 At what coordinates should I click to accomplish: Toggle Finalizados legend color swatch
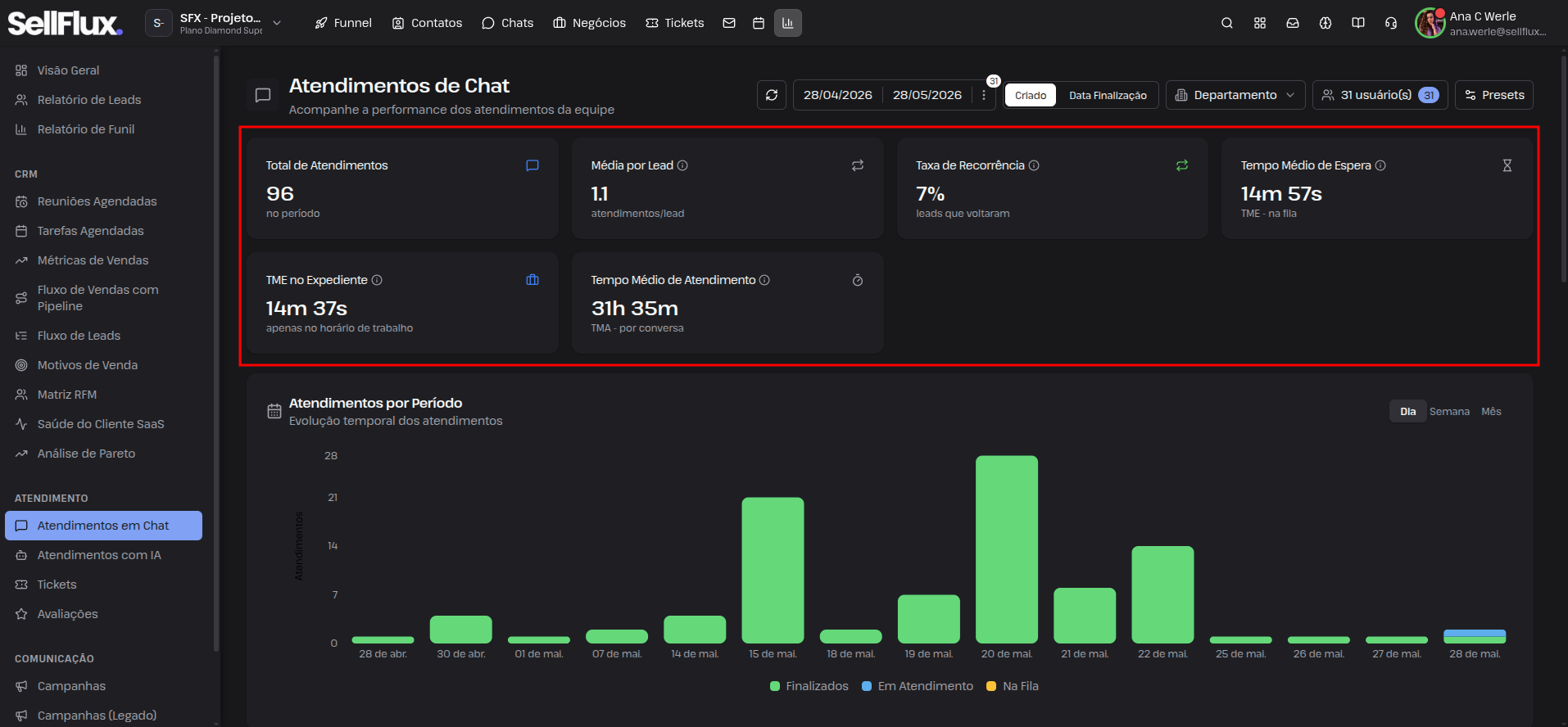(775, 686)
